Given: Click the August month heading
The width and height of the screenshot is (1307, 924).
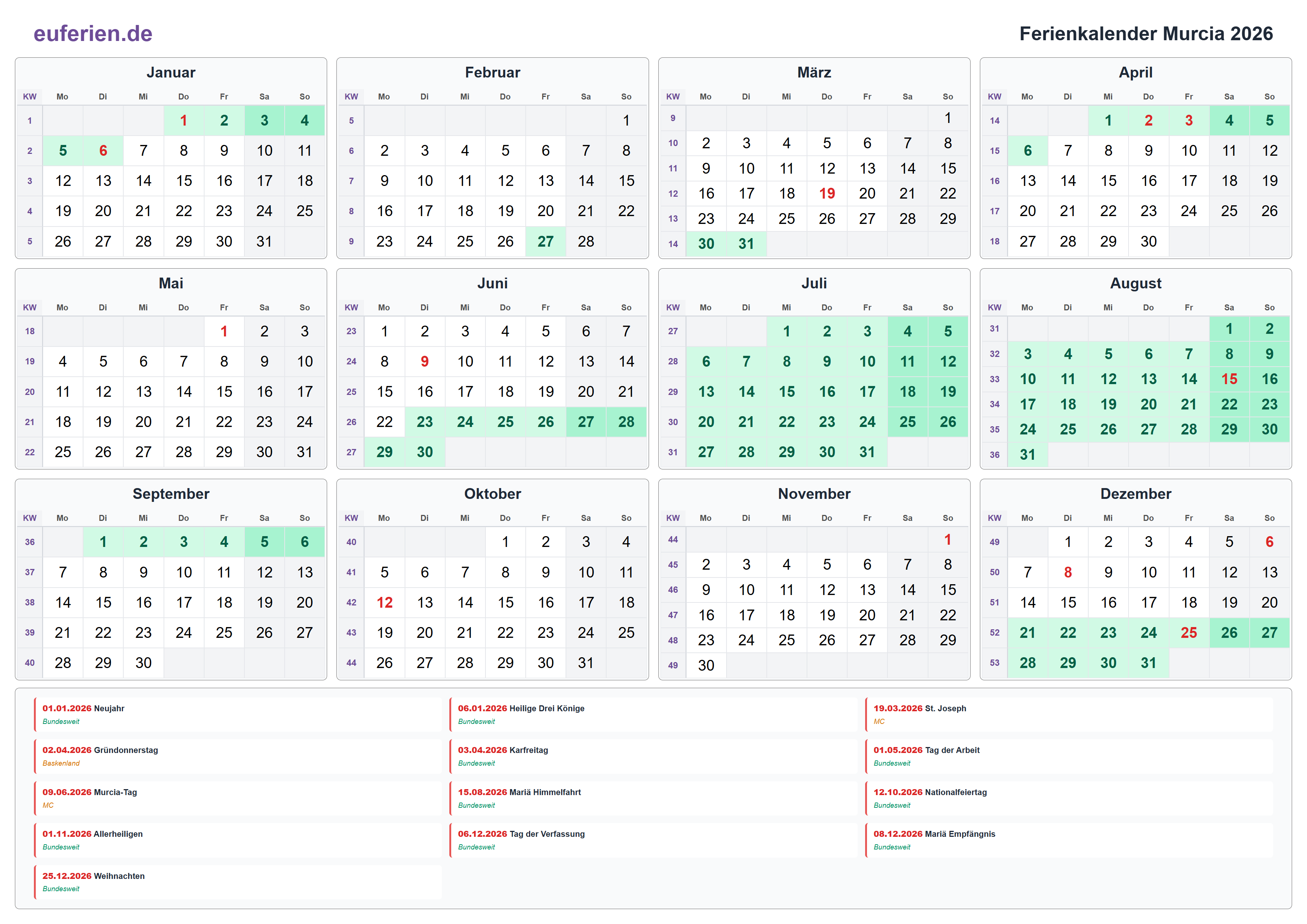Looking at the screenshot, I should 1136,283.
